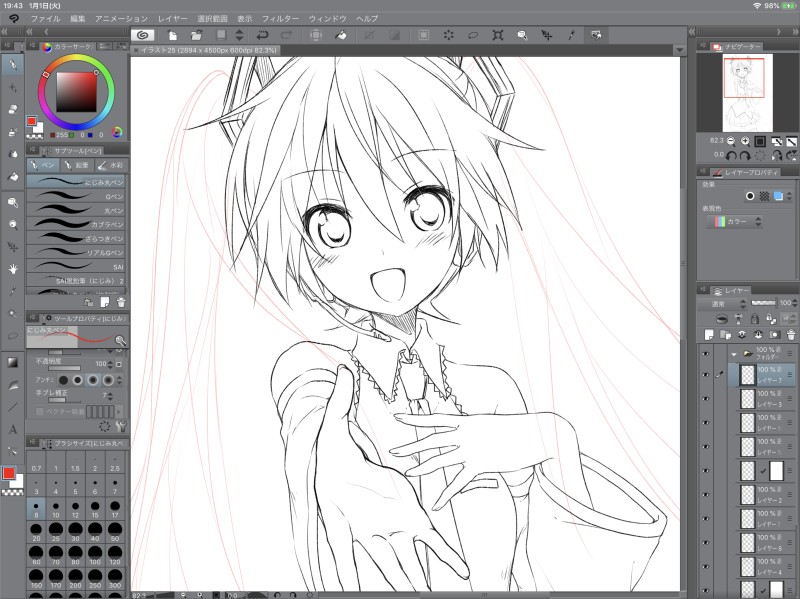This screenshot has height=599, width=800.
Task: Choose the リアルGペン sub tool
Action: (x=77, y=253)
